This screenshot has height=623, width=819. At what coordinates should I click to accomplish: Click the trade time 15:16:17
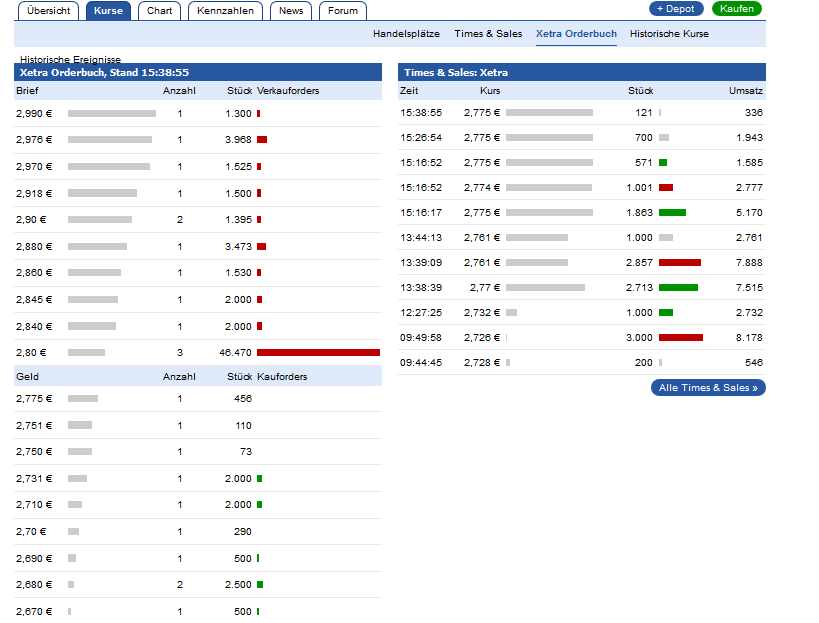click(421, 213)
